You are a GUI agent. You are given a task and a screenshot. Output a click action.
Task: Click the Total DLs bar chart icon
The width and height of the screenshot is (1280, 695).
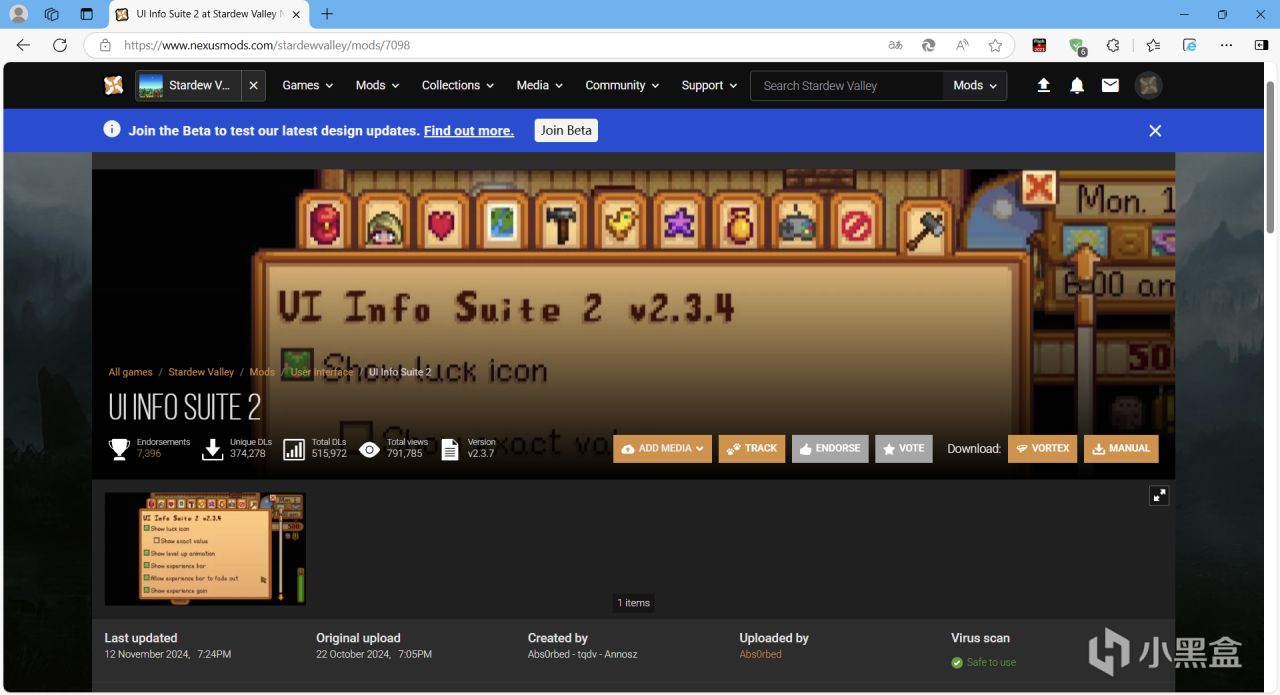point(294,449)
